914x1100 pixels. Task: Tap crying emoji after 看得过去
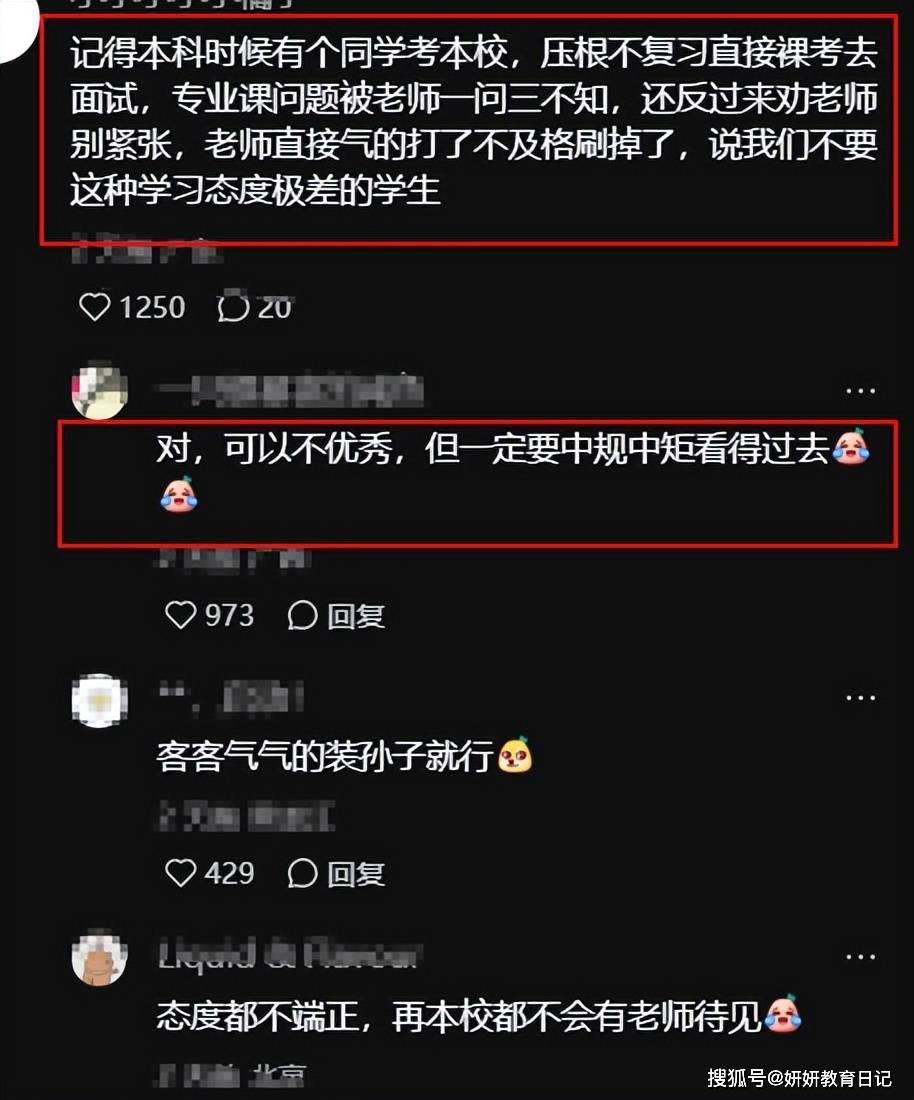[850, 448]
